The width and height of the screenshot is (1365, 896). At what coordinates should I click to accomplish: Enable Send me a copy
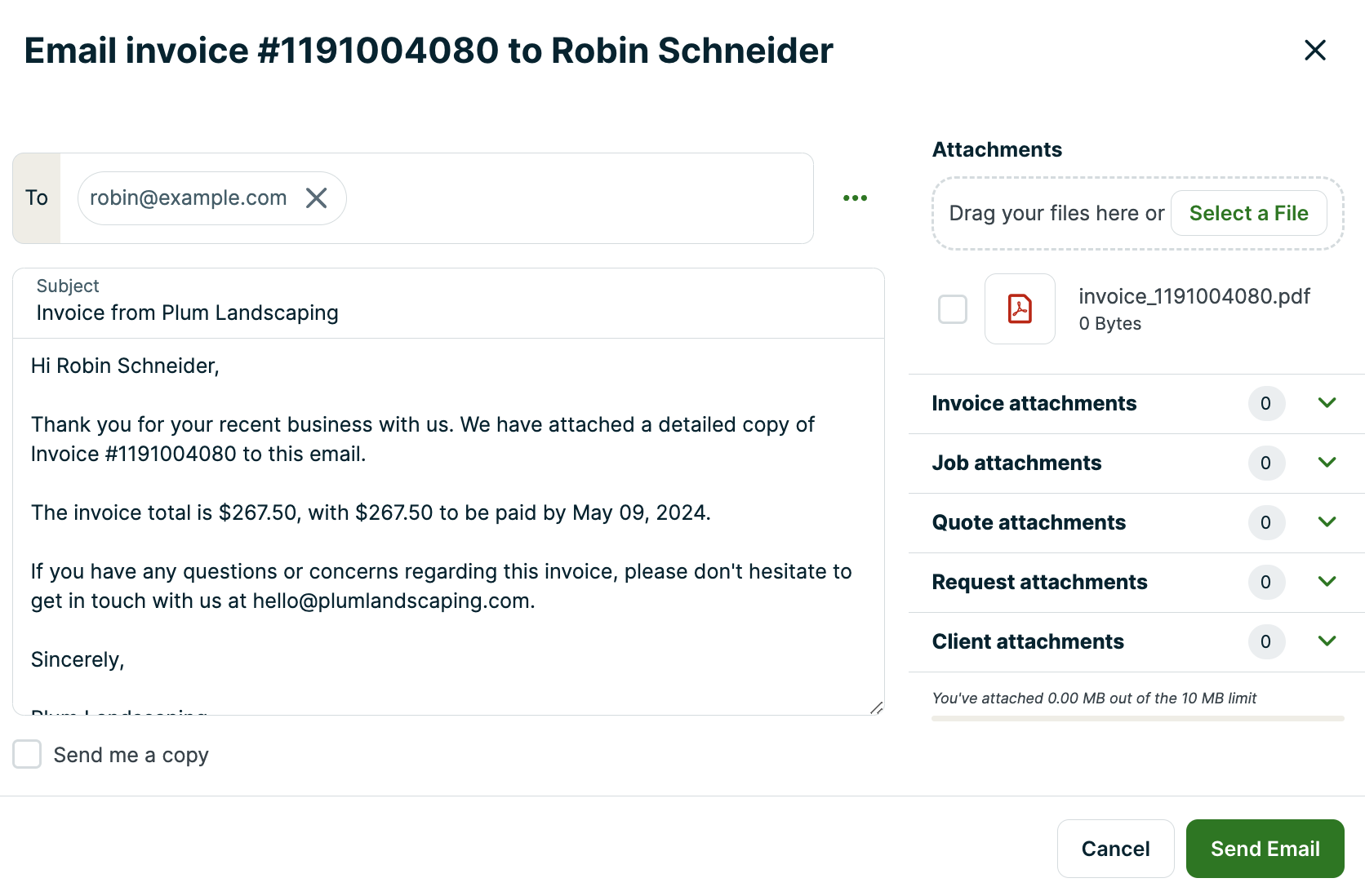28,755
